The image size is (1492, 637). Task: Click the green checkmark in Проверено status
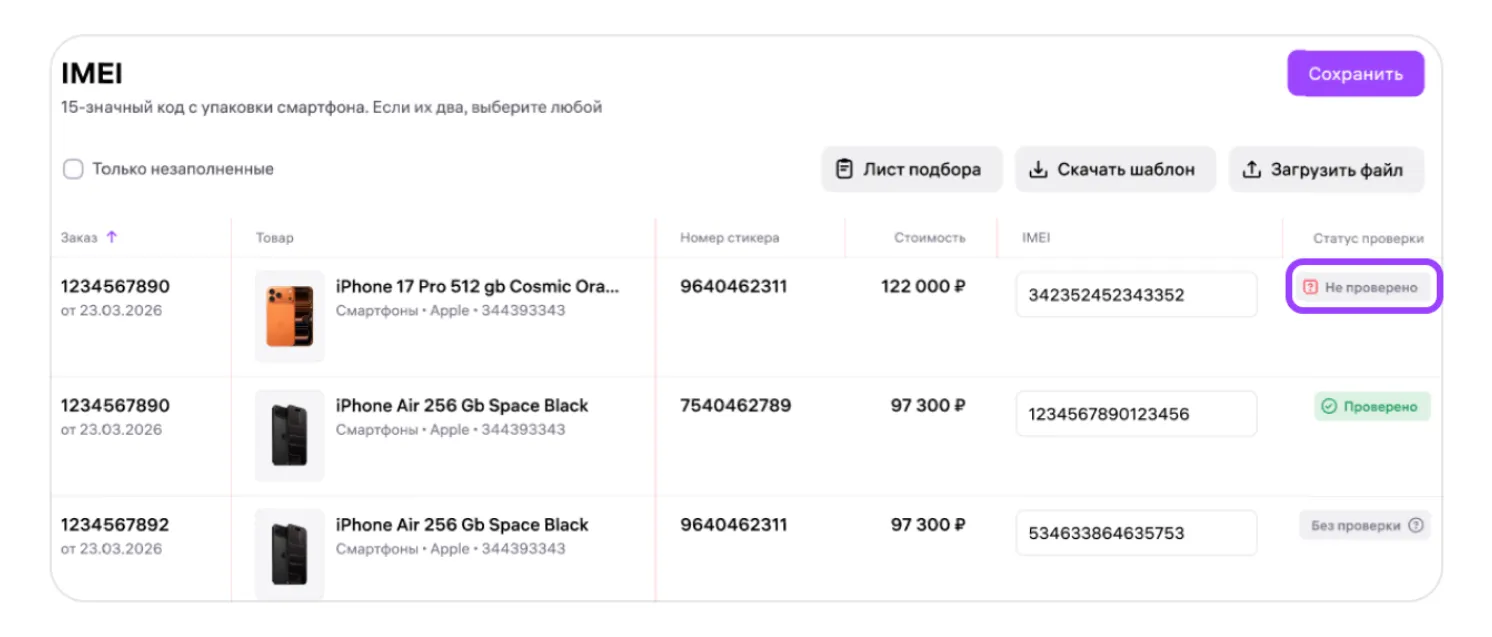(x=1329, y=407)
